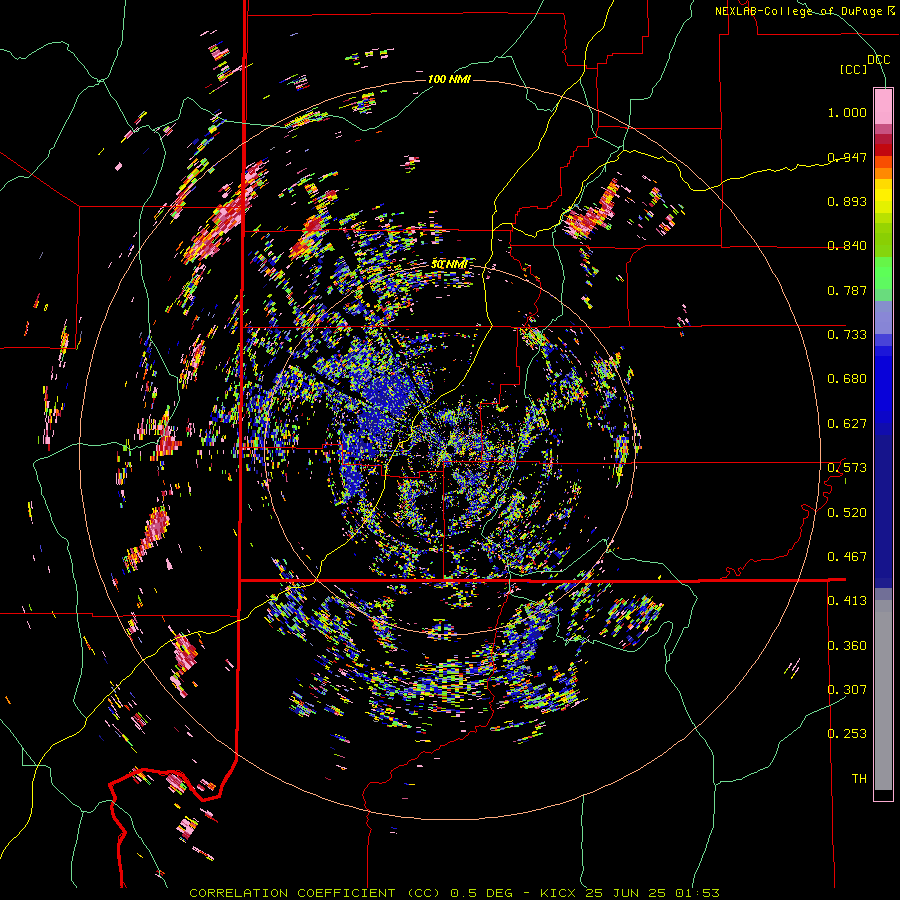Click the 1.000 color scale value

[x=847, y=112]
